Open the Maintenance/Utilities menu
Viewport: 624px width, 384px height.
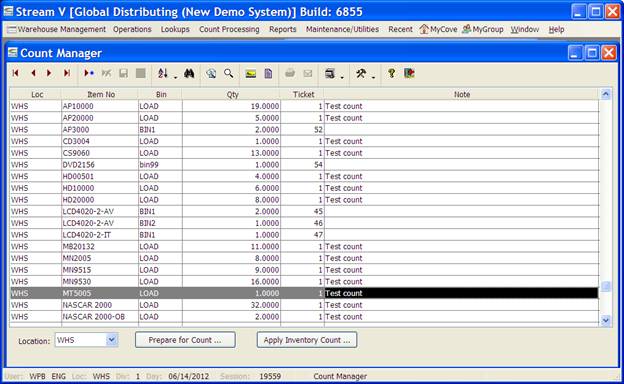click(342, 29)
